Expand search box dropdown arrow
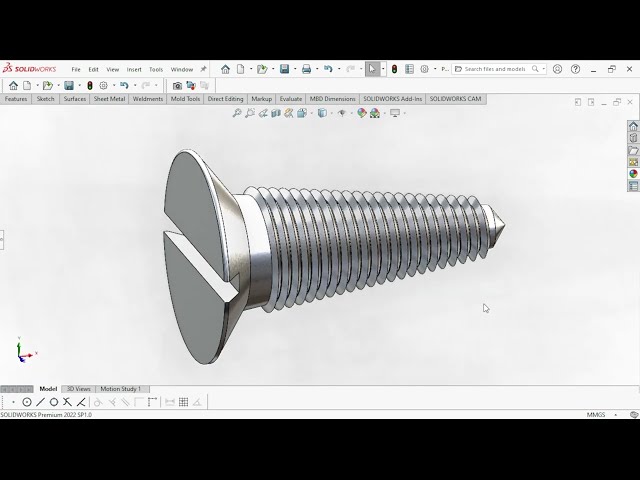This screenshot has width=640, height=480. (x=543, y=69)
